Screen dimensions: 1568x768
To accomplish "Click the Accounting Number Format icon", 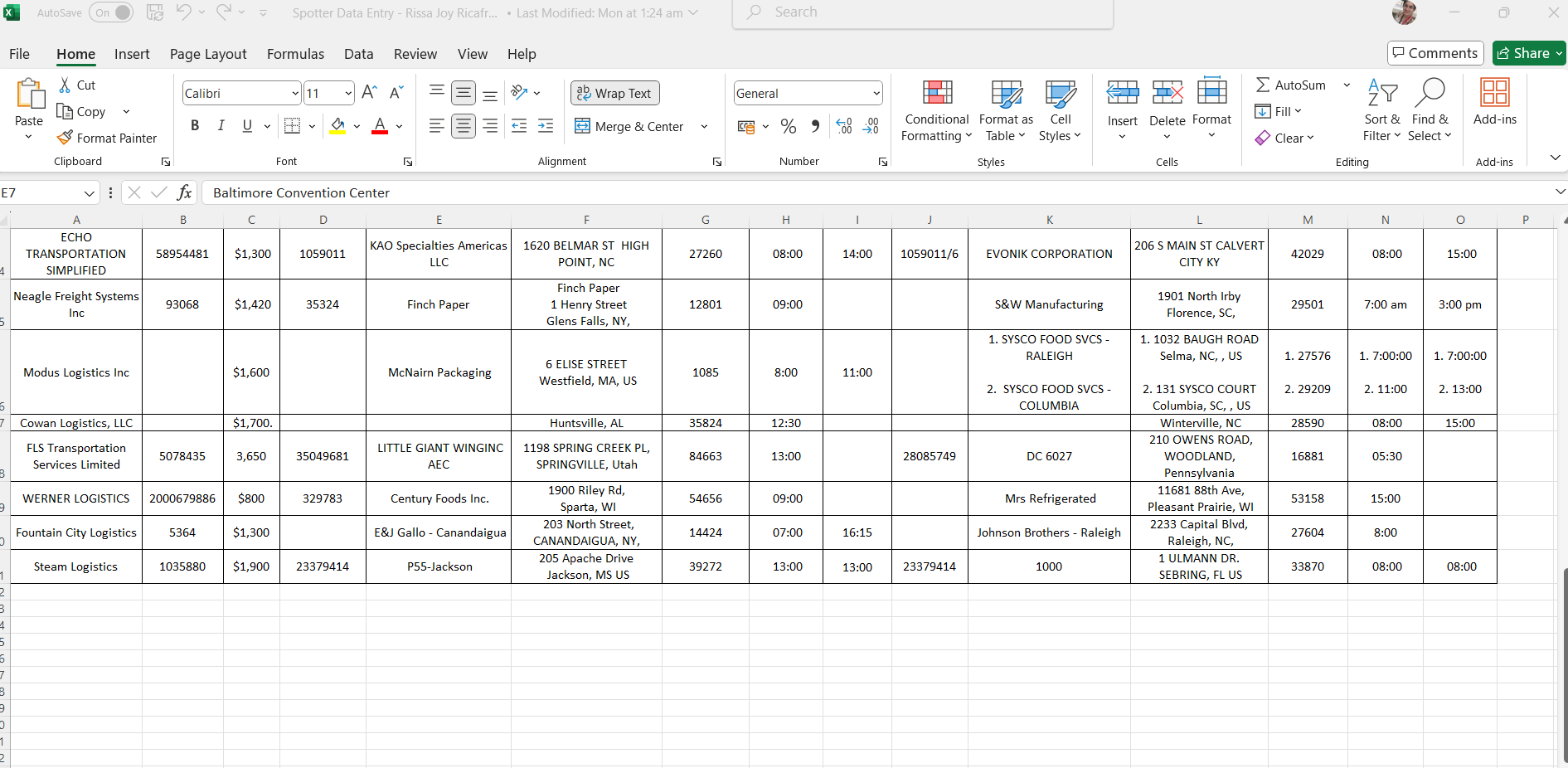I will click(x=746, y=126).
